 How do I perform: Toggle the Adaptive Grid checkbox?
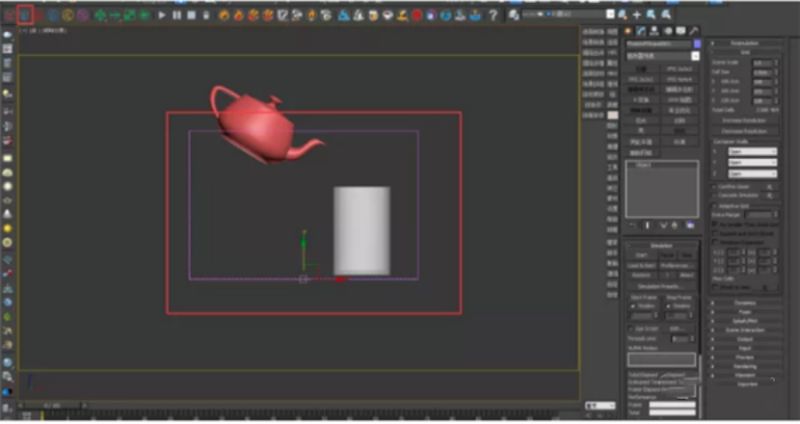tap(715, 206)
